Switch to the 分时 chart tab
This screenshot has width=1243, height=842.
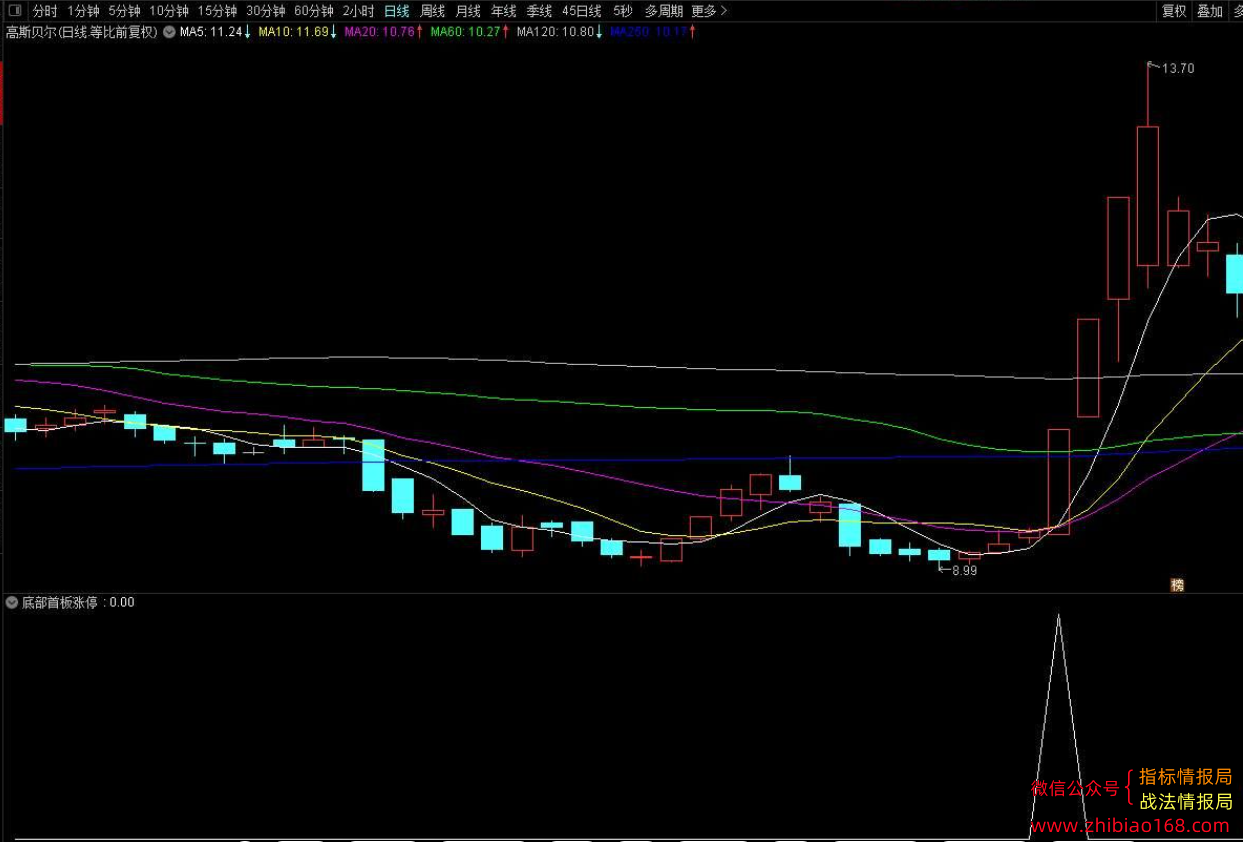pos(45,11)
